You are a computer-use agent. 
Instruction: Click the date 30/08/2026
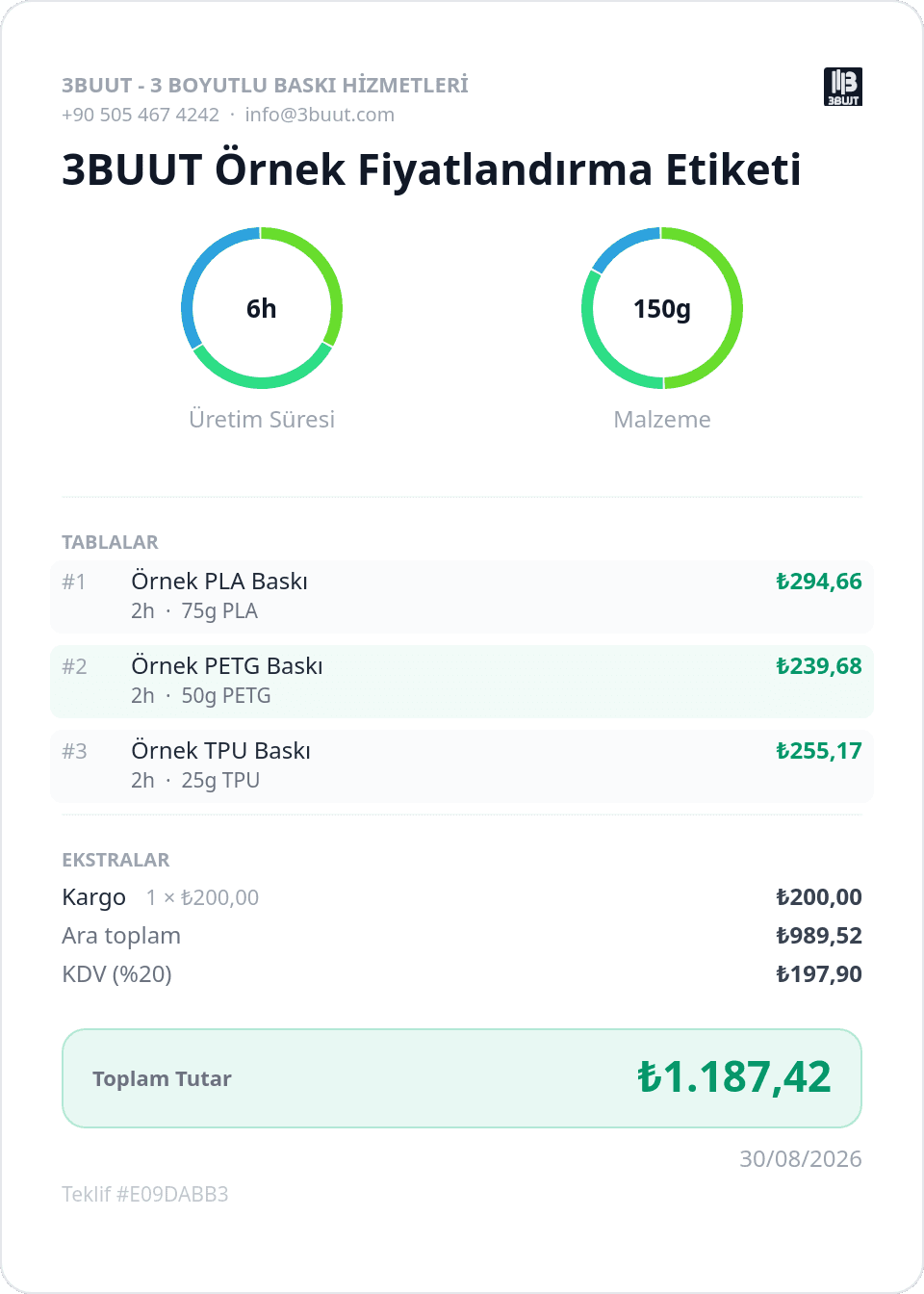(801, 1159)
